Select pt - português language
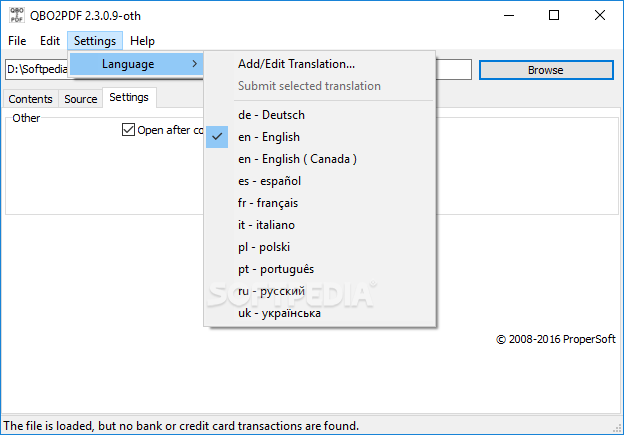The height and width of the screenshot is (435, 624). (x=319, y=269)
